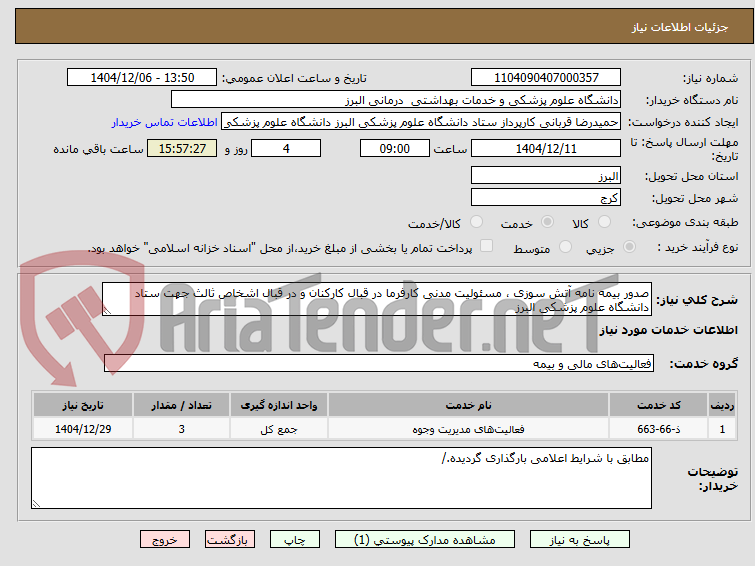755x566 pixels.
Task: Click the deadline time field 09:00
Action: 395,148
